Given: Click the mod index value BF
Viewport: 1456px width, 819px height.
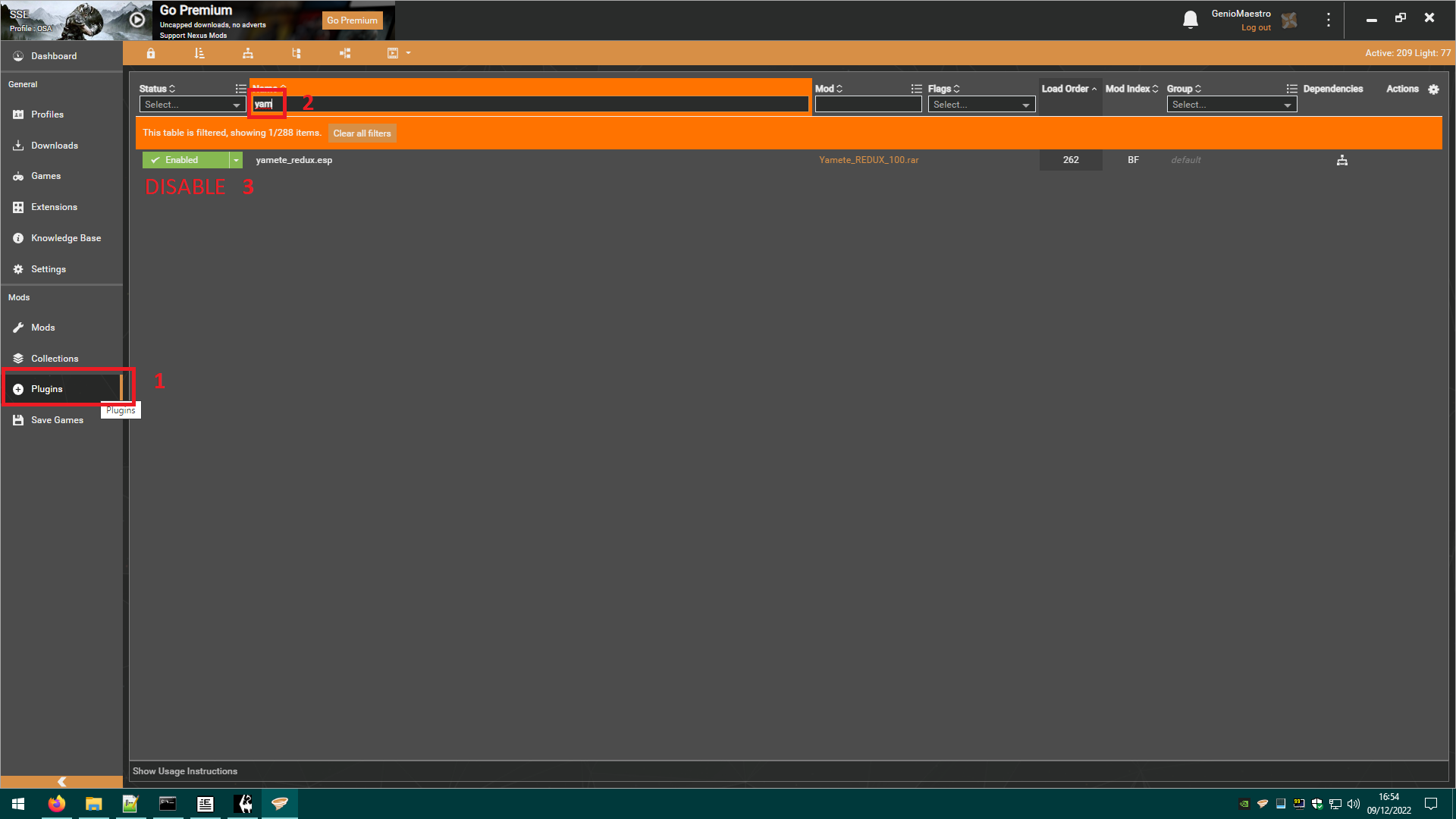Looking at the screenshot, I should 1133,160.
